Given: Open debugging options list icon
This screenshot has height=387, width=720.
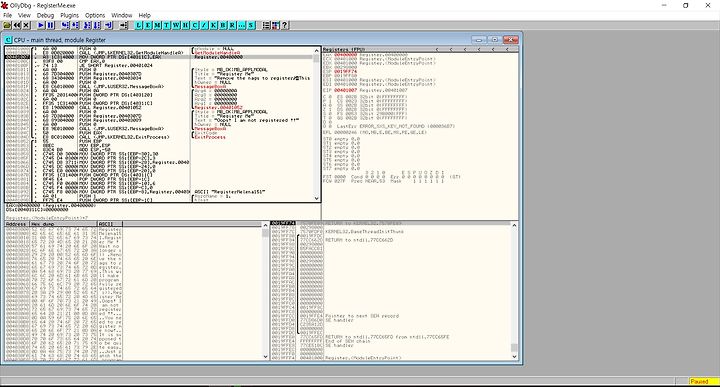Looking at the screenshot, I should tap(266, 25).
